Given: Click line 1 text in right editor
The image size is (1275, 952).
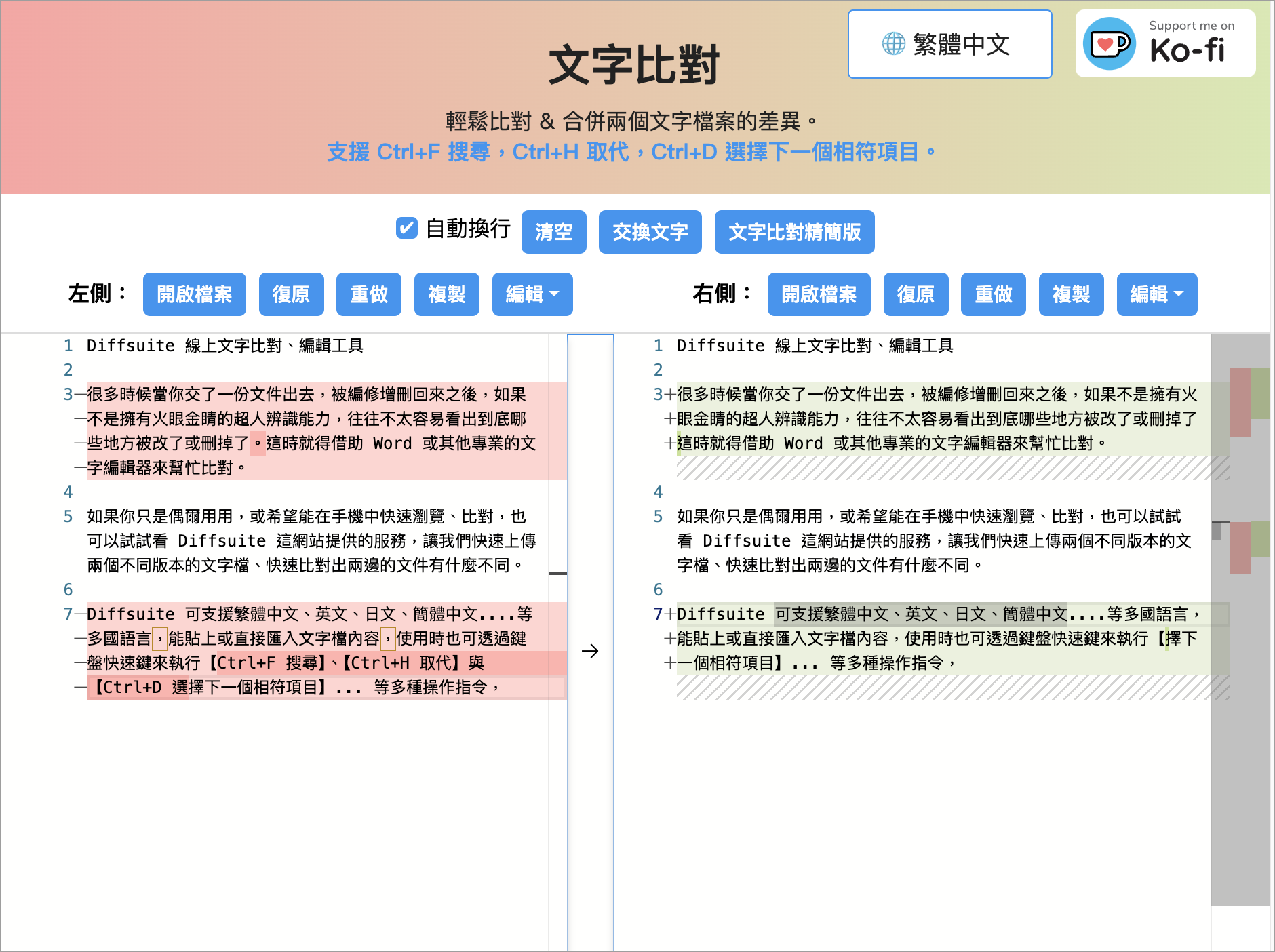Looking at the screenshot, I should coord(815,346).
